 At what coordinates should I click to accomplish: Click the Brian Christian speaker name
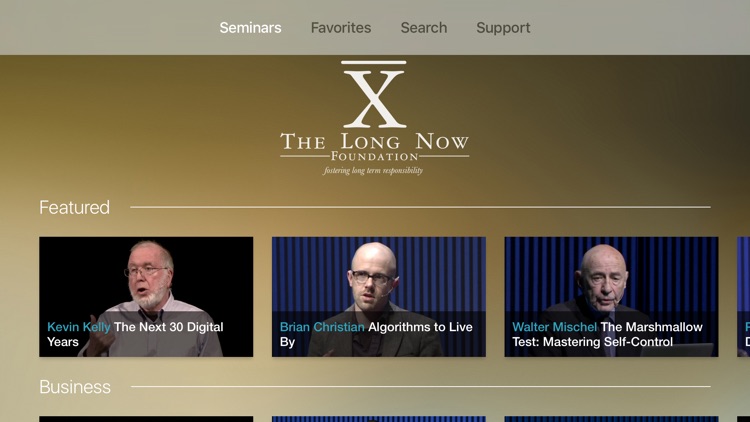pos(322,327)
